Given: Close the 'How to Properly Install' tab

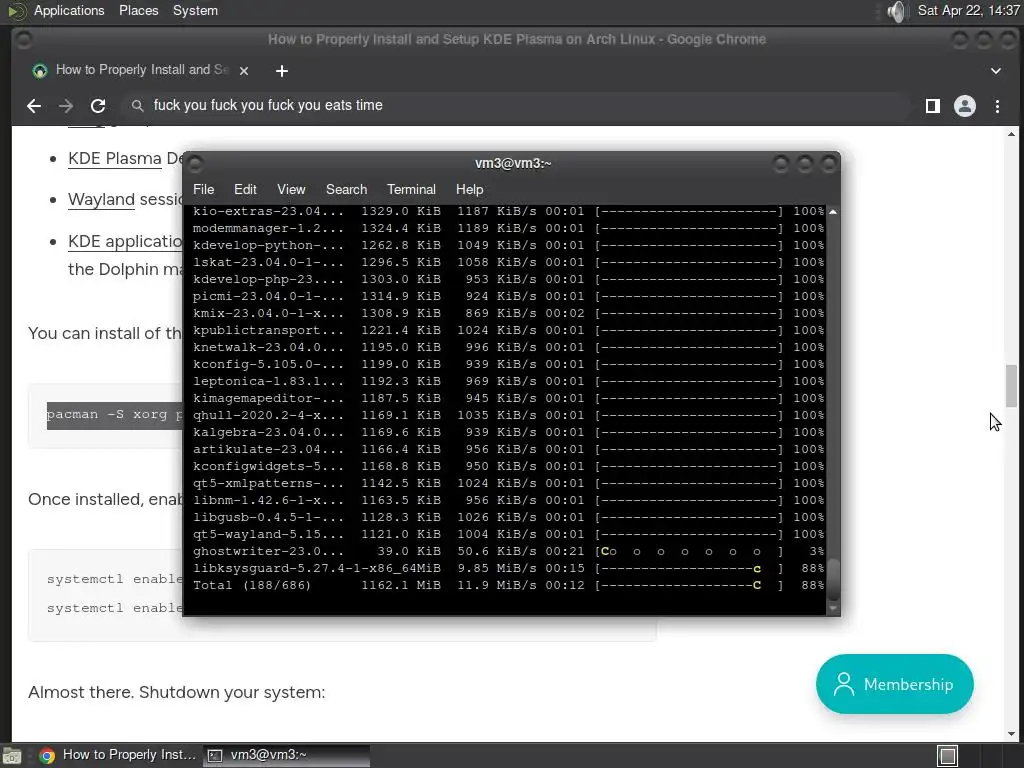Looking at the screenshot, I should tap(244, 71).
